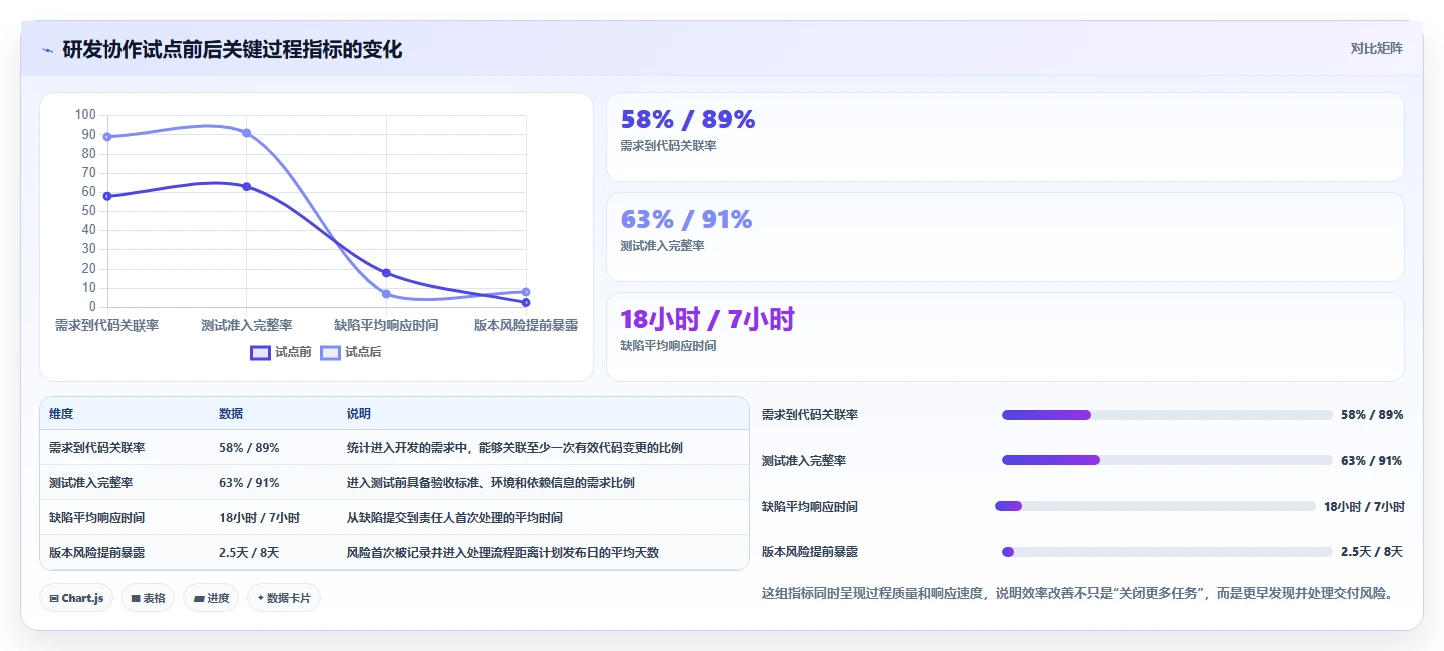Click the progress value 2.5天 / 8天
The height and width of the screenshot is (651, 1444).
click(1372, 552)
